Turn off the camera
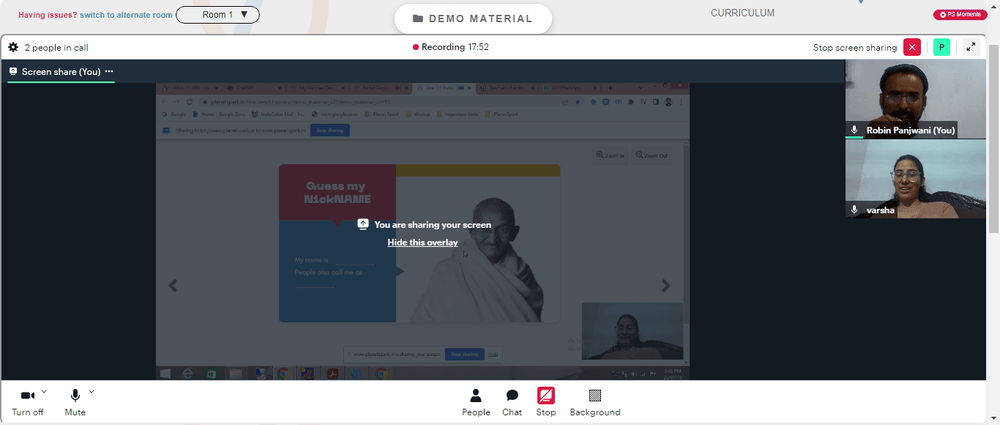 [27, 403]
